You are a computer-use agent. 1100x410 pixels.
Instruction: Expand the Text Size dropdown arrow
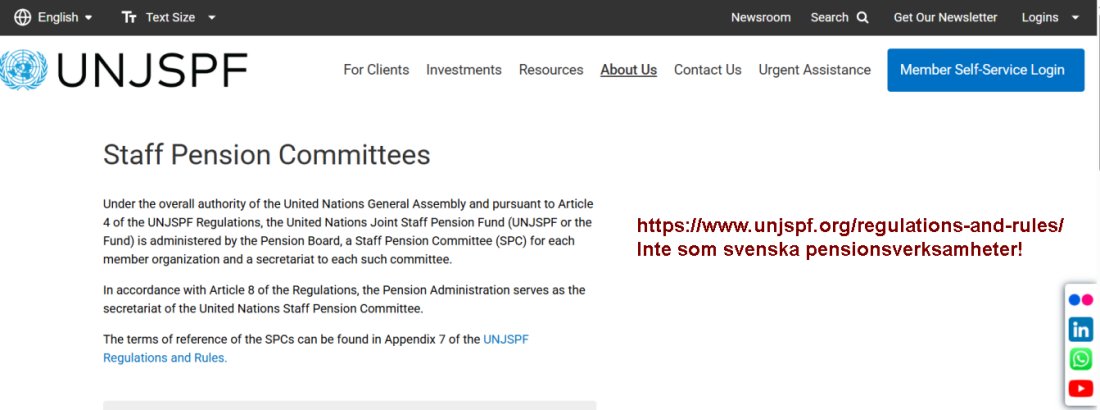[212, 18]
